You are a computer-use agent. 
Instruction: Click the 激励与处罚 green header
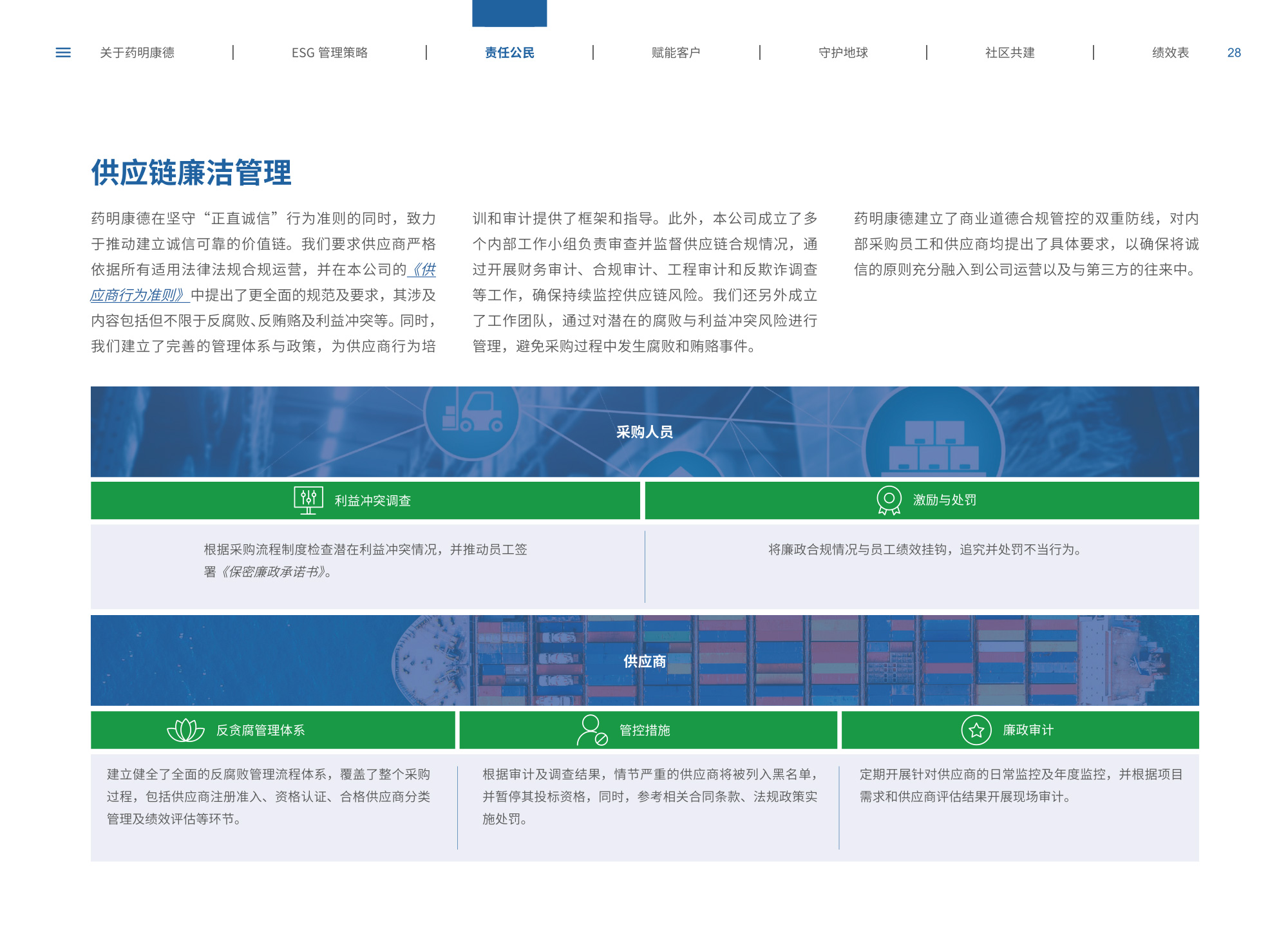pyautogui.click(x=944, y=500)
